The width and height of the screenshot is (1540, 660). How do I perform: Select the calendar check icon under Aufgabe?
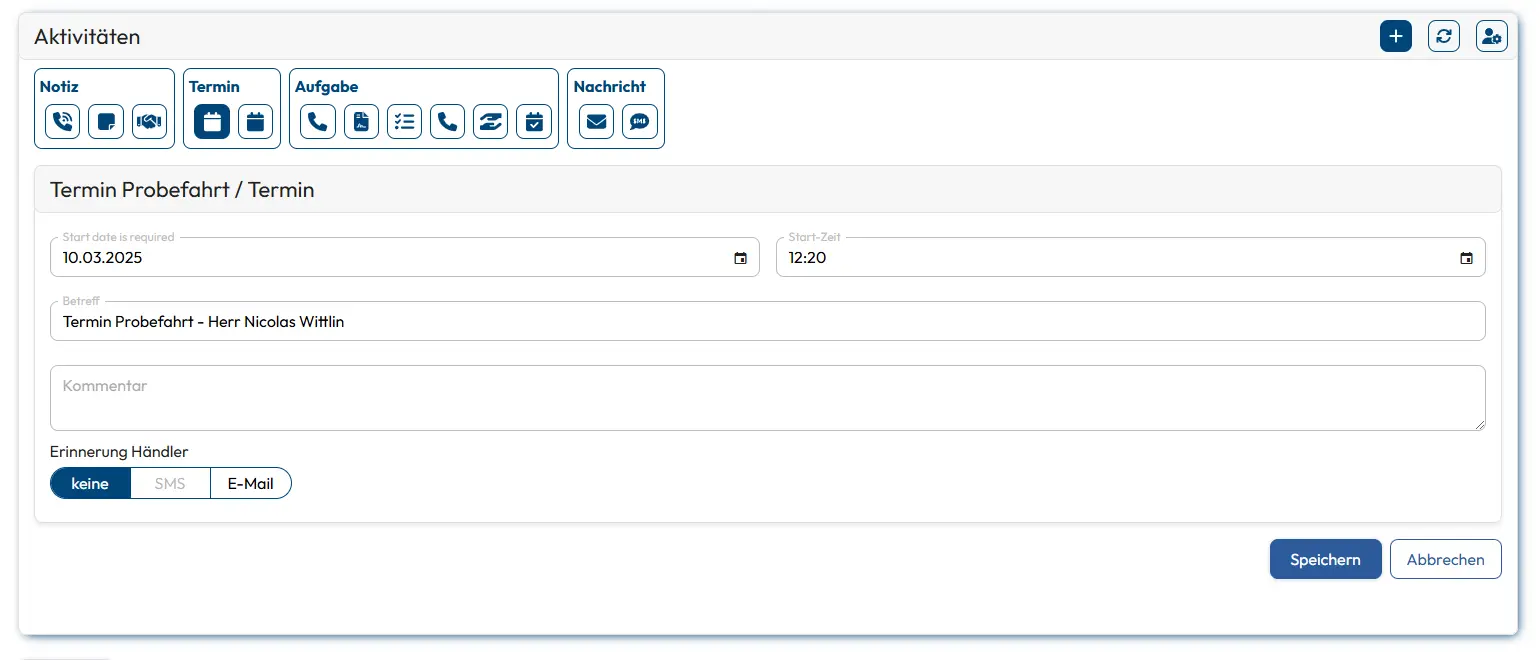[x=534, y=122]
